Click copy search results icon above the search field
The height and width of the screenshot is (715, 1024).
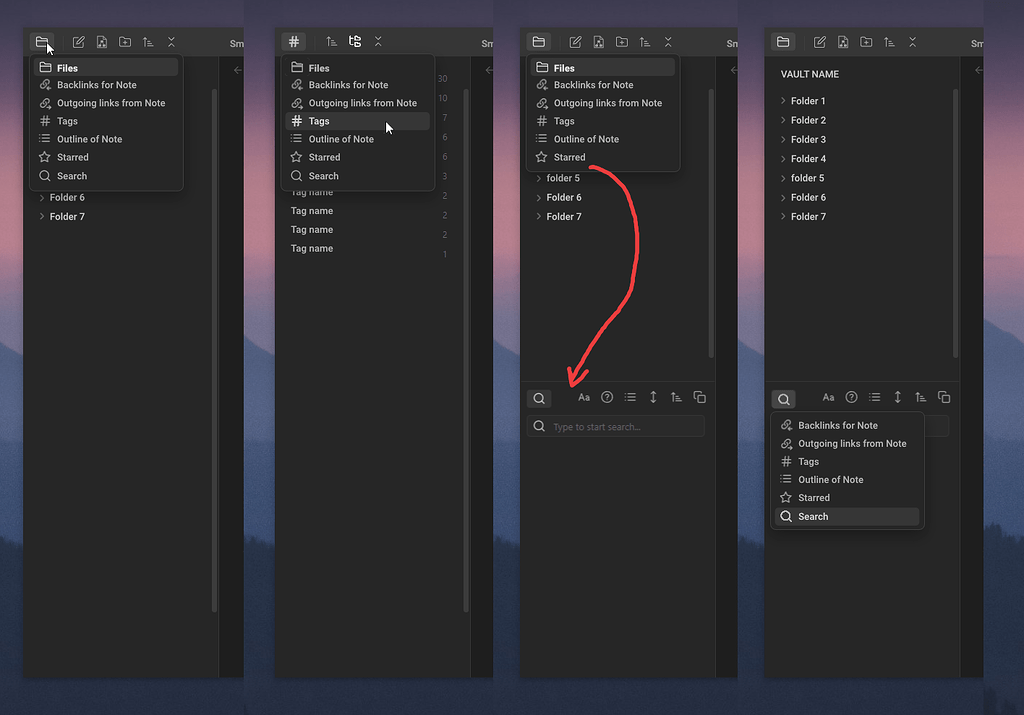[699, 397]
